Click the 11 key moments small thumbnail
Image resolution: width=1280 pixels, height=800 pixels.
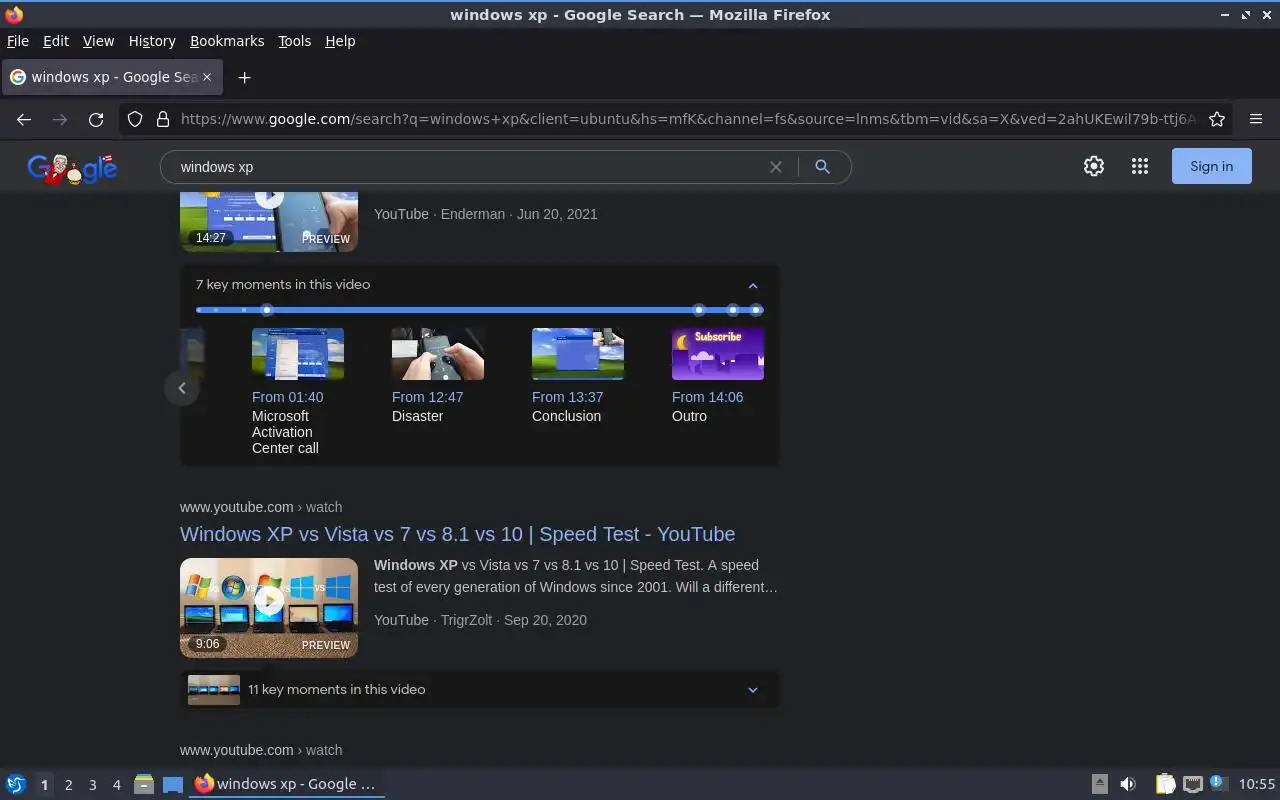(214, 690)
